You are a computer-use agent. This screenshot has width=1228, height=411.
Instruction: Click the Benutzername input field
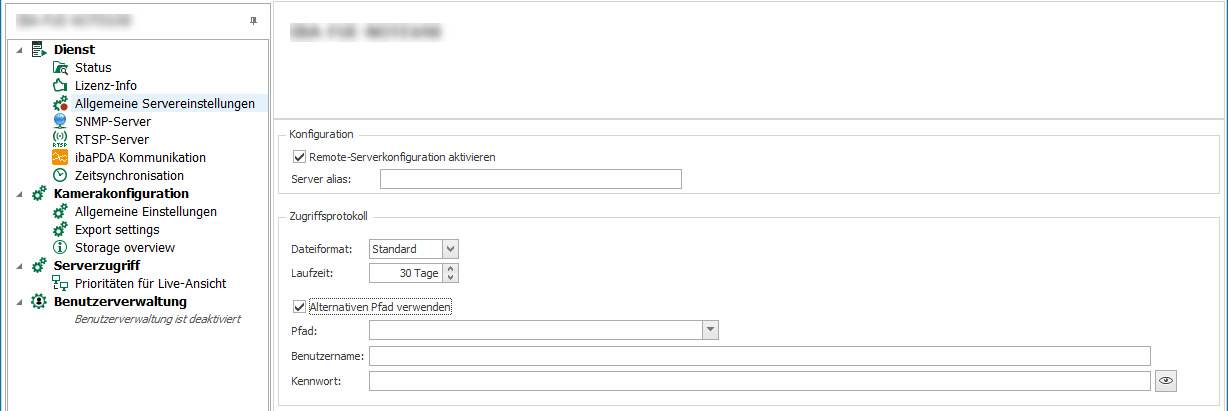tap(760, 355)
